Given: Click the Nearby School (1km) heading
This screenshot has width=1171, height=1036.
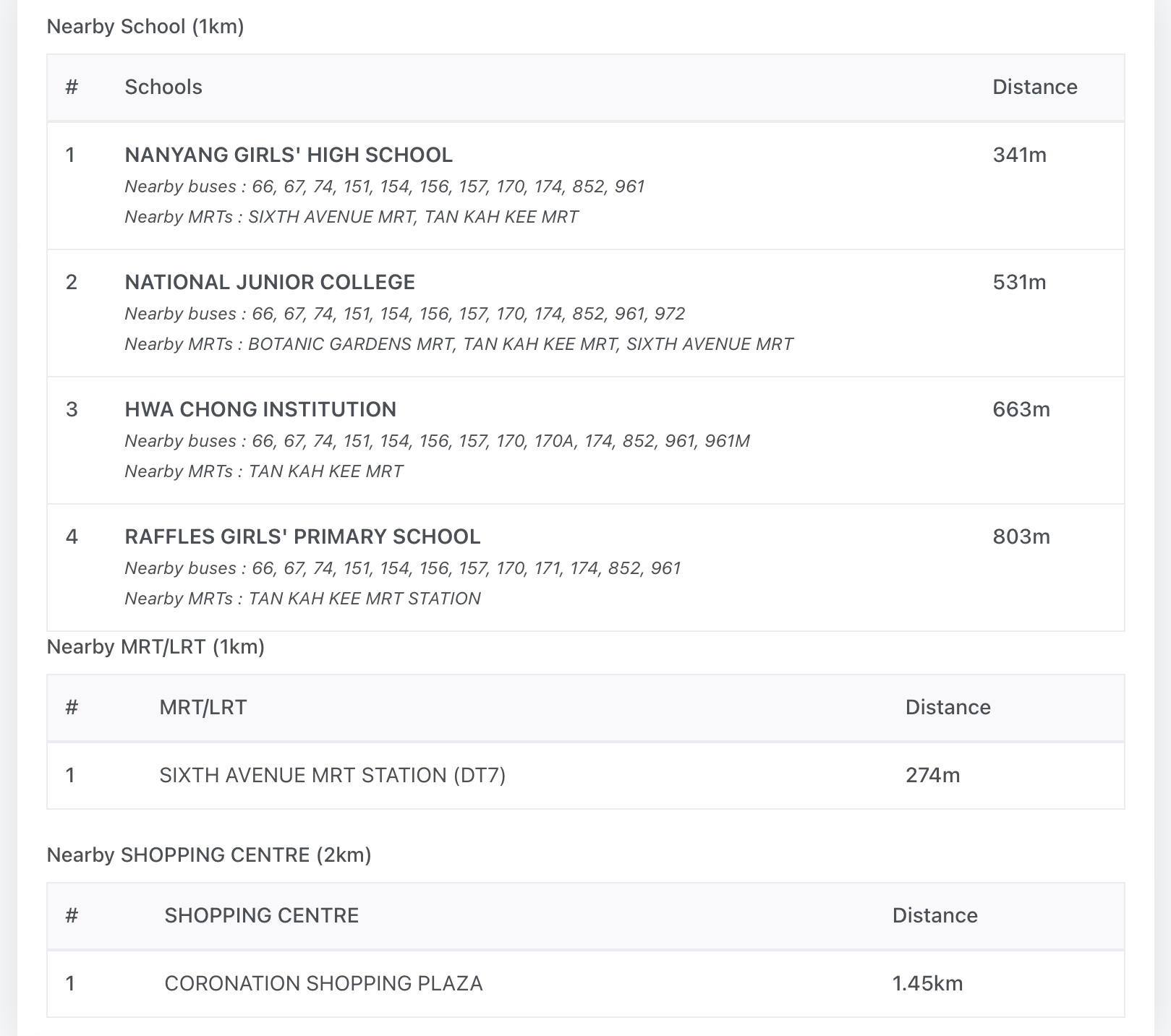Looking at the screenshot, I should tap(145, 27).
